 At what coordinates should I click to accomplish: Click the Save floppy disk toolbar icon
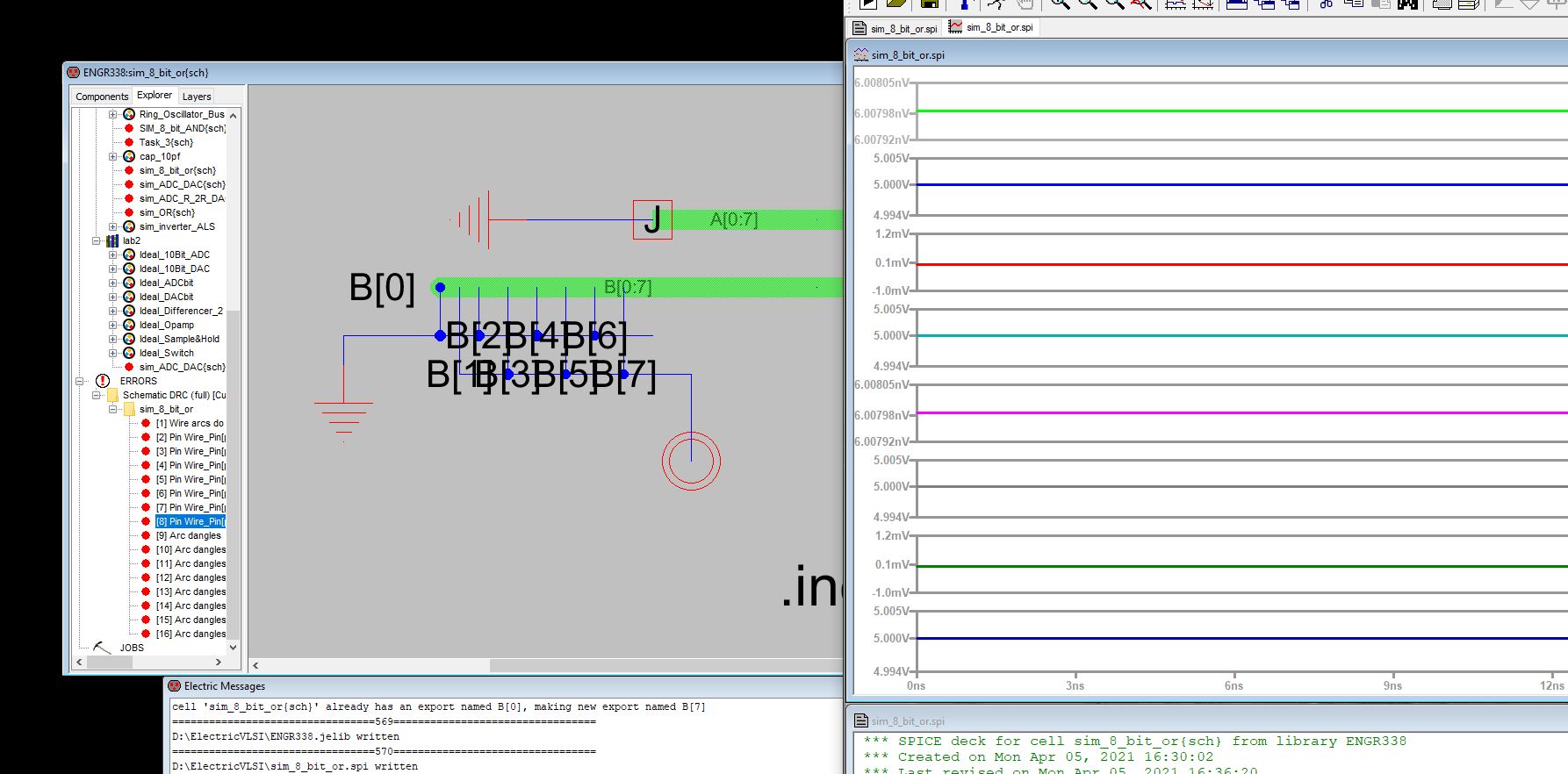930,4
